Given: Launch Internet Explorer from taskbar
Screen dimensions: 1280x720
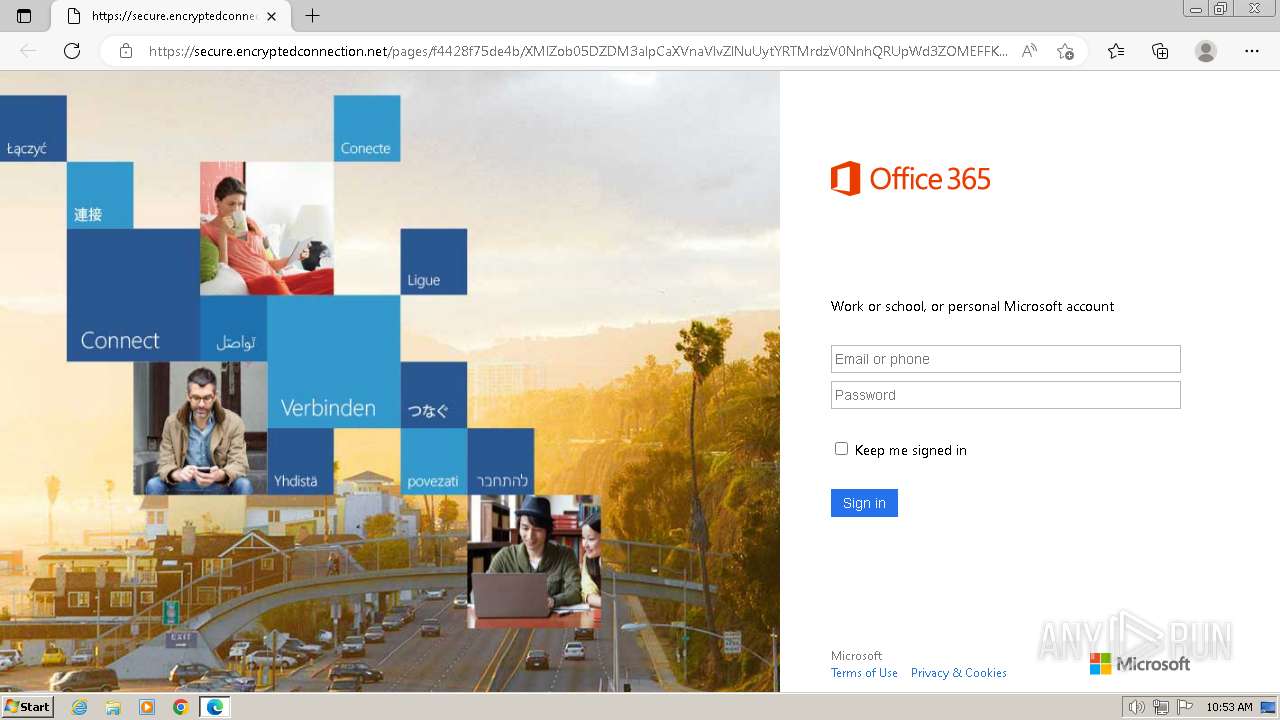Looking at the screenshot, I should click(79, 707).
